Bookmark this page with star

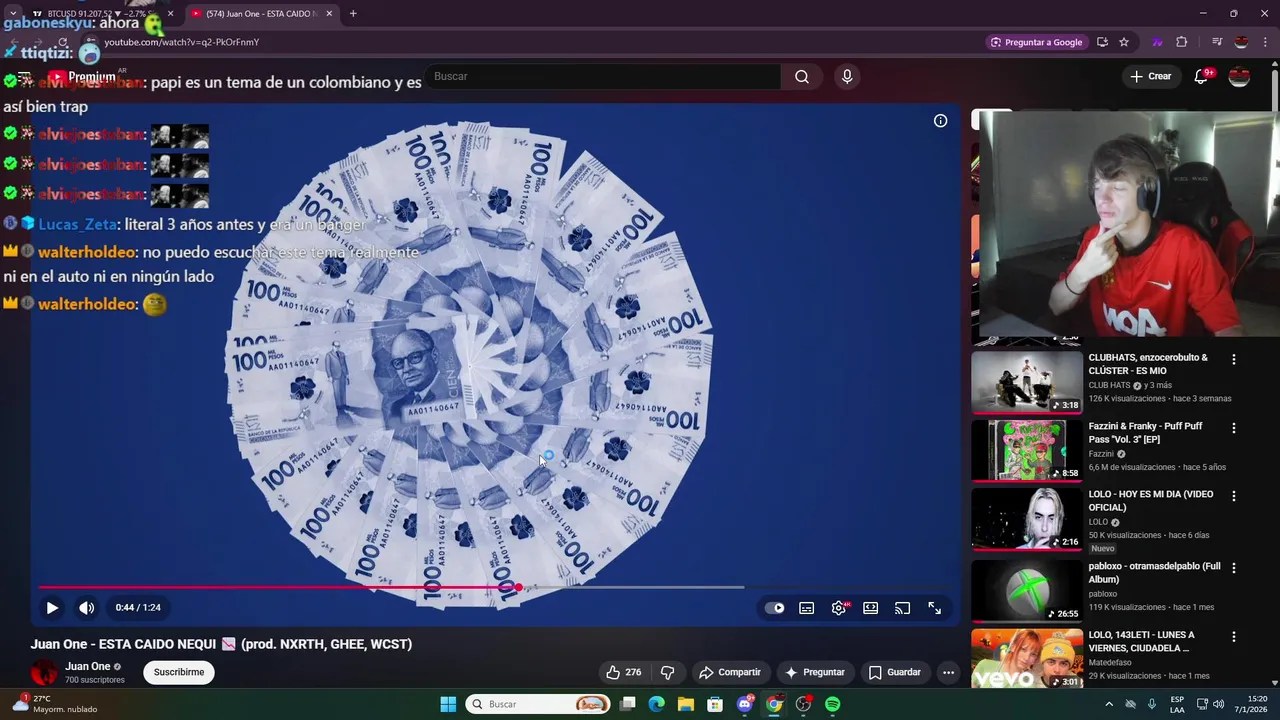pos(1124,42)
